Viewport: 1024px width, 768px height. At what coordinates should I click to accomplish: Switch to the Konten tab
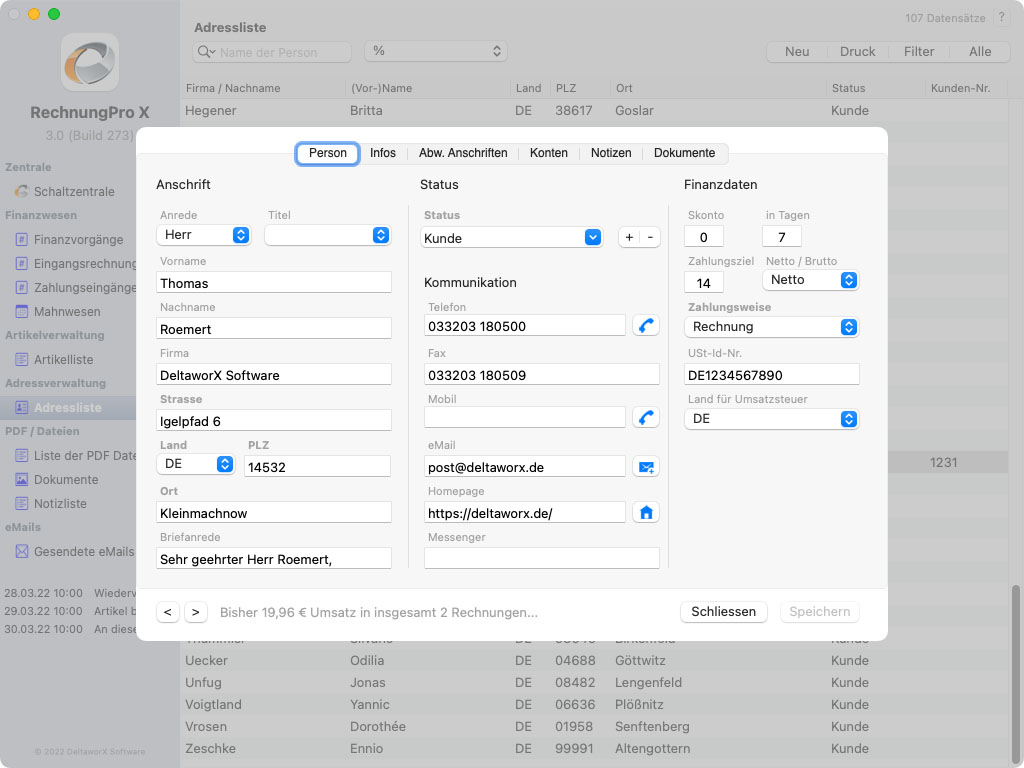click(x=549, y=153)
